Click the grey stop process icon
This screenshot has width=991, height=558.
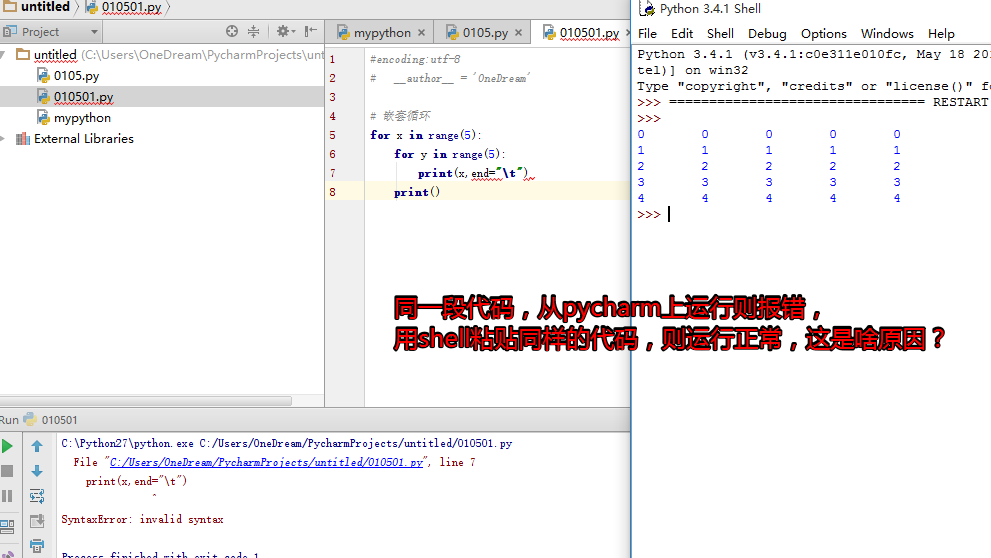point(8,471)
